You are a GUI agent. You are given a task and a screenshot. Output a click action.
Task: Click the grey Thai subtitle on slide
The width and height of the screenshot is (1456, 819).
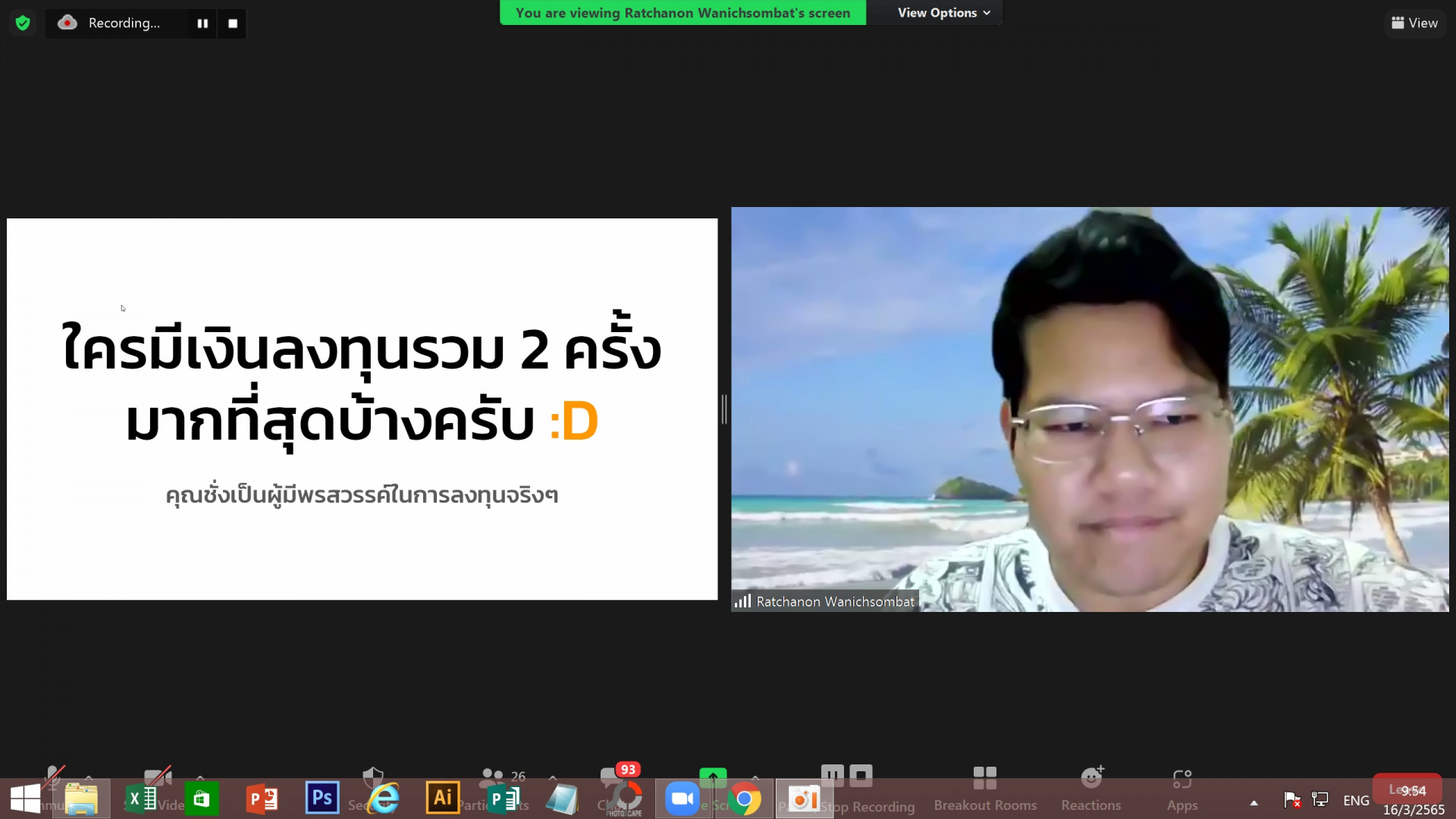pos(362,494)
